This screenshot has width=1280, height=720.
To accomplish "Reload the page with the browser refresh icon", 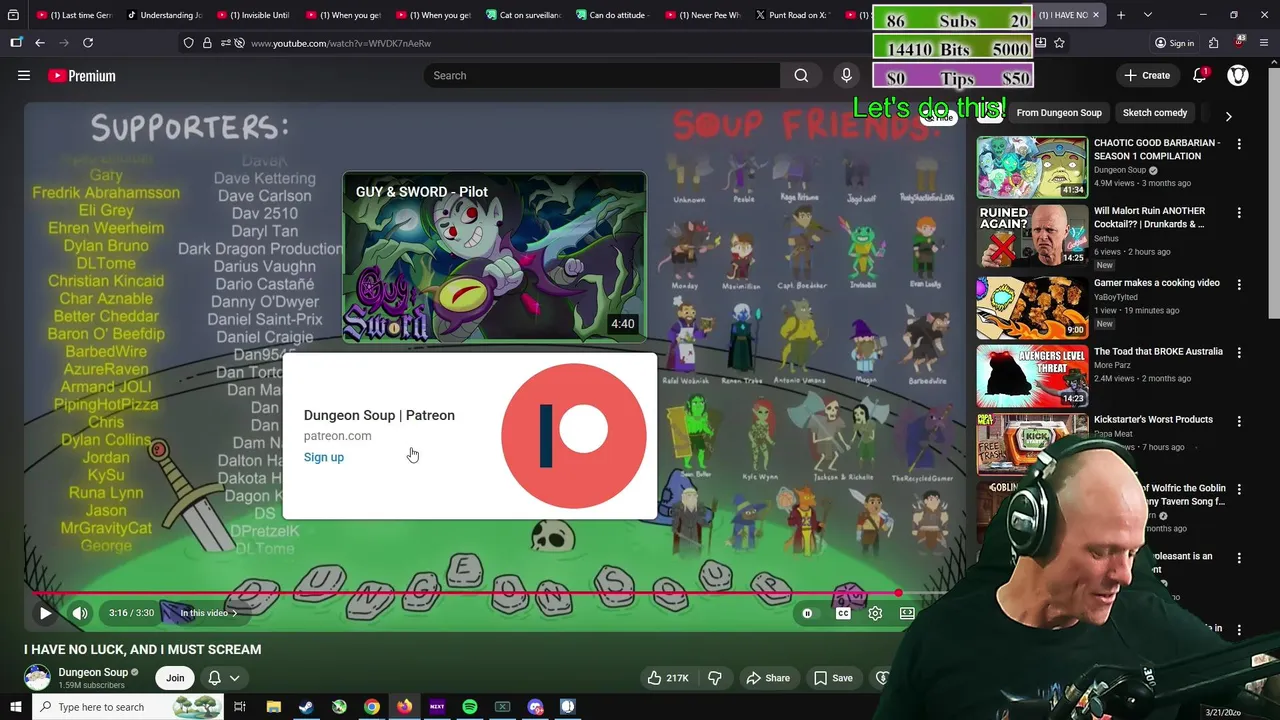I will pos(88,43).
